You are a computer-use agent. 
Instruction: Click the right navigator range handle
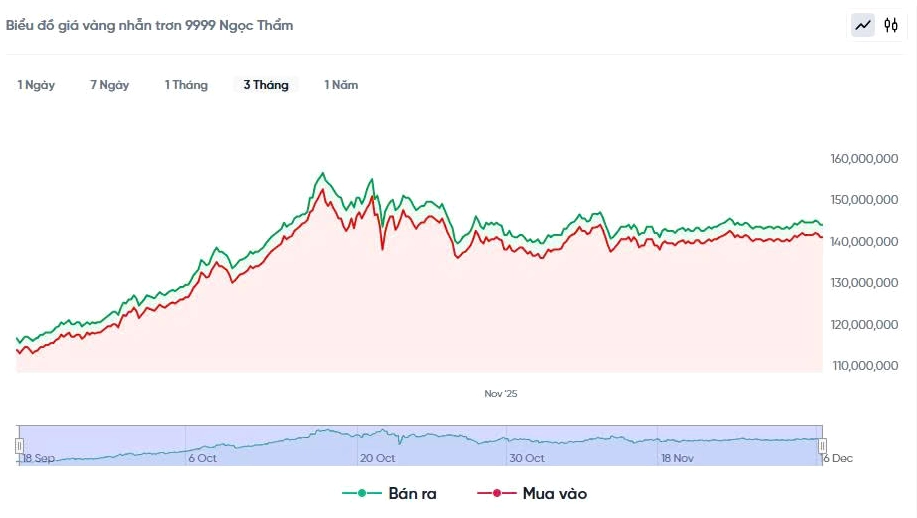click(823, 445)
